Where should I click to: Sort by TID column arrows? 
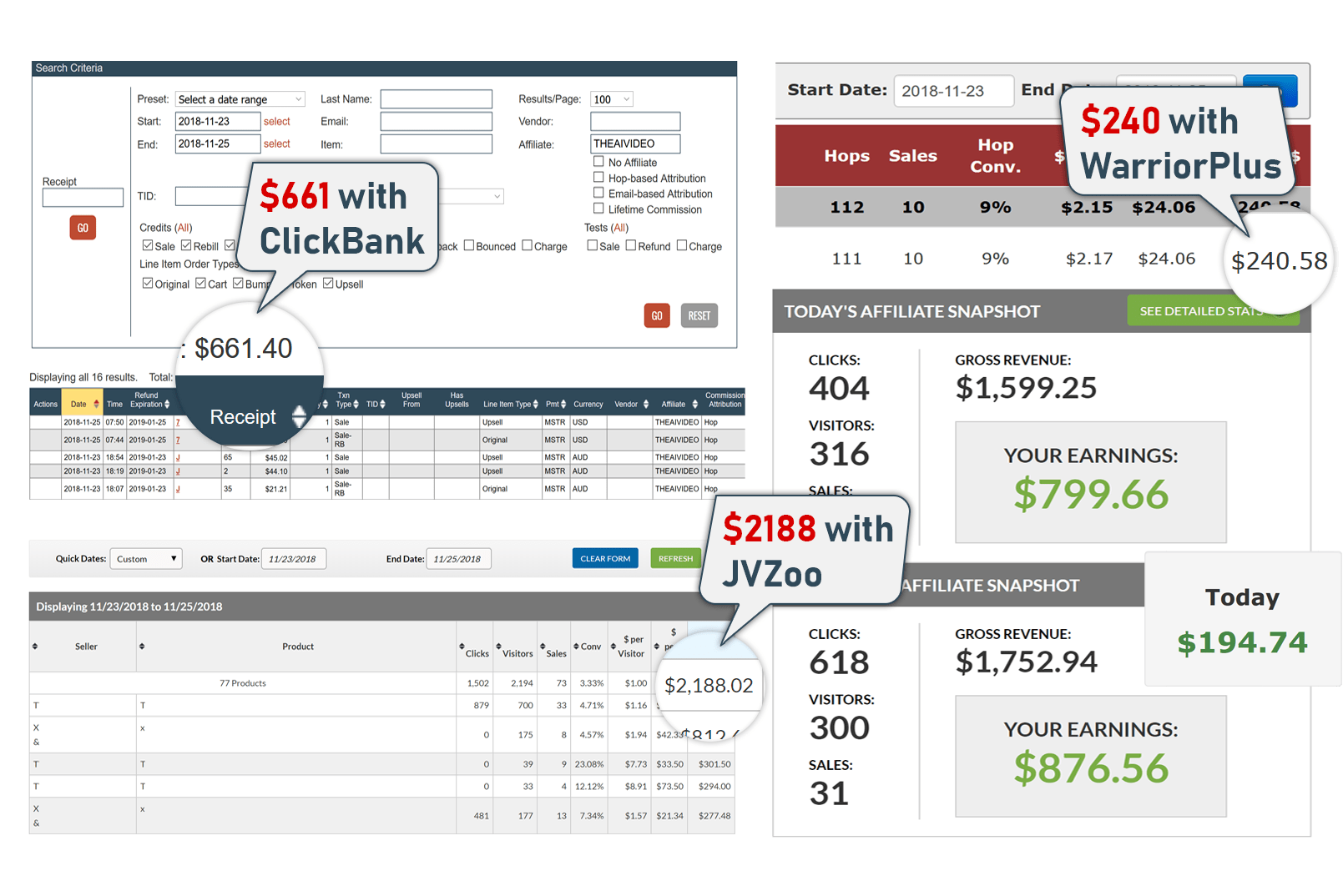[382, 404]
